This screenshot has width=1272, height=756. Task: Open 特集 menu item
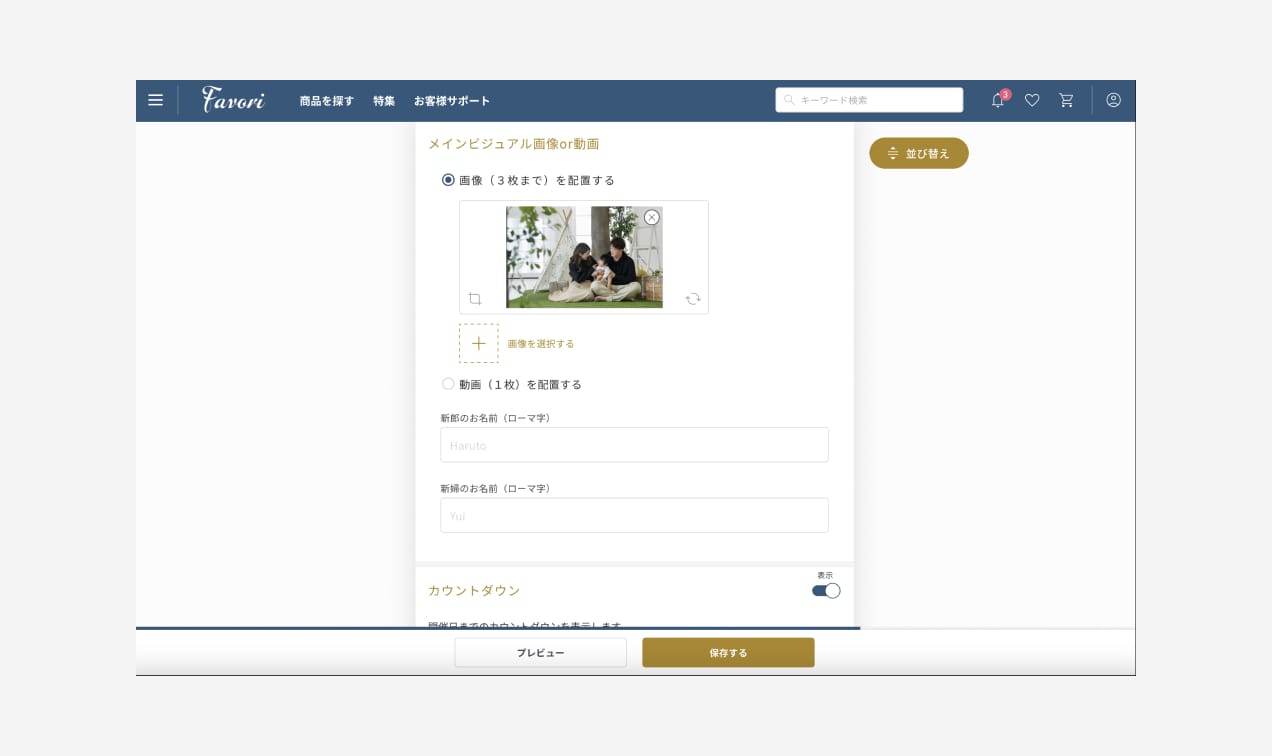tap(384, 101)
